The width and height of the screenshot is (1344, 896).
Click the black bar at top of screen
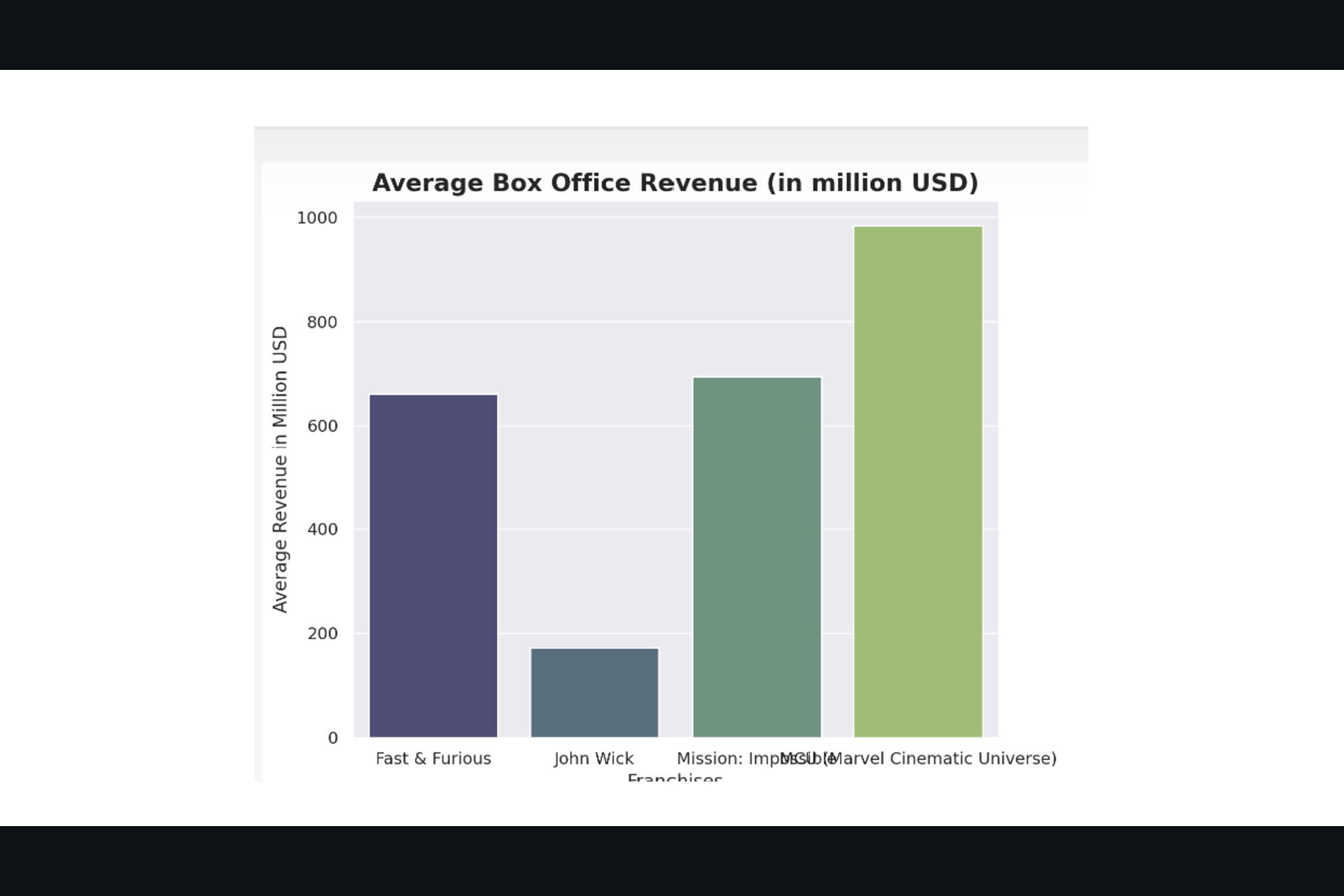coord(672,34)
